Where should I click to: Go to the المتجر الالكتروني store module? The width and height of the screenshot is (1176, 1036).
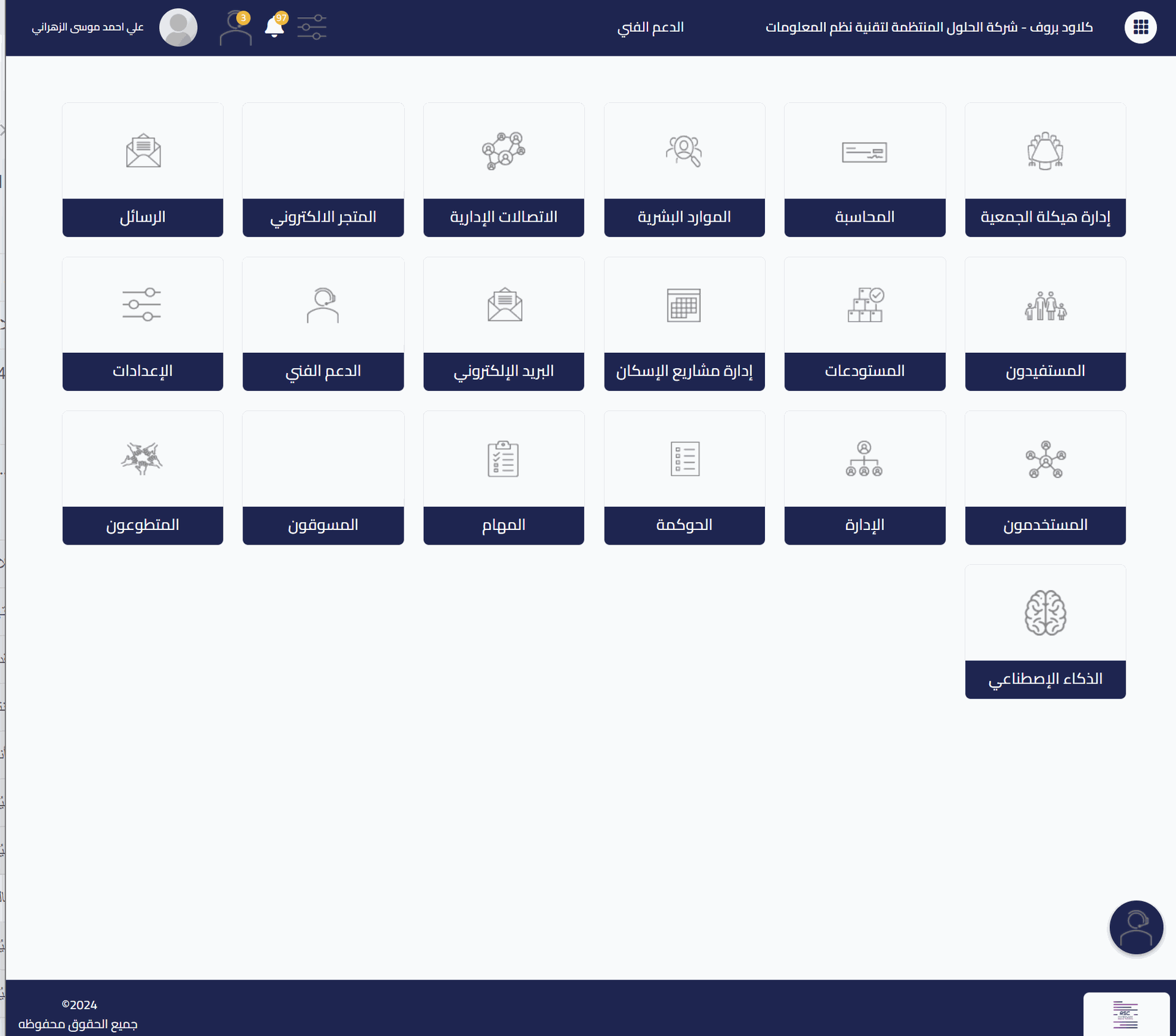(x=323, y=217)
